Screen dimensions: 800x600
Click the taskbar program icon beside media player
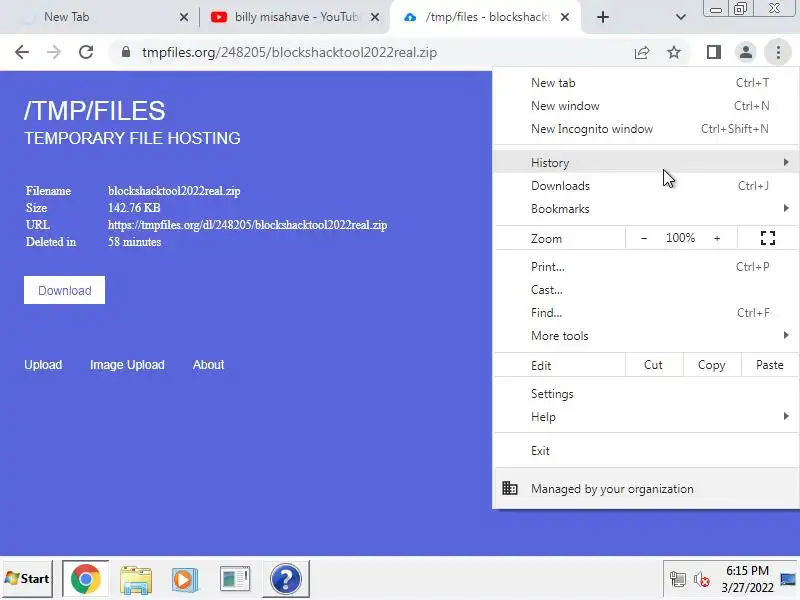tap(235, 580)
